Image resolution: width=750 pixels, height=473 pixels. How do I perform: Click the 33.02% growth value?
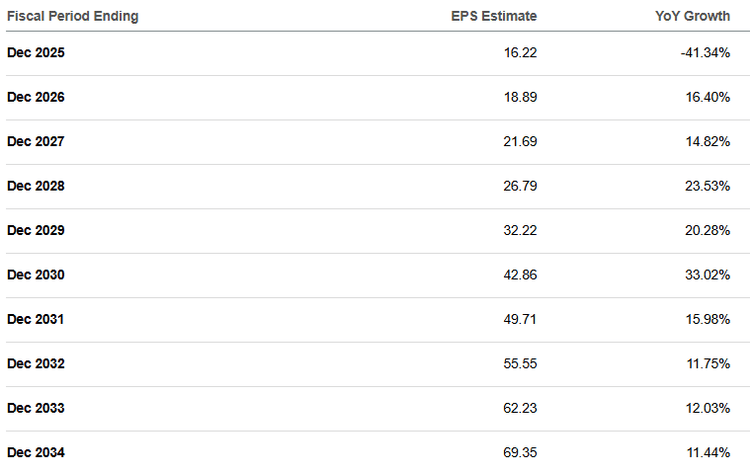(x=707, y=275)
